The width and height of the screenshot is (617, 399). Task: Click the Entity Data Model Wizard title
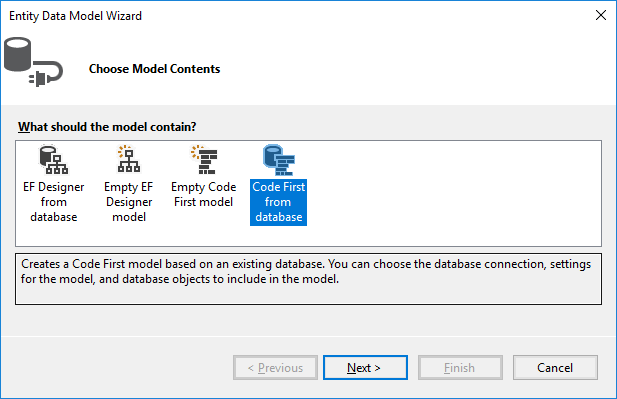point(75,16)
